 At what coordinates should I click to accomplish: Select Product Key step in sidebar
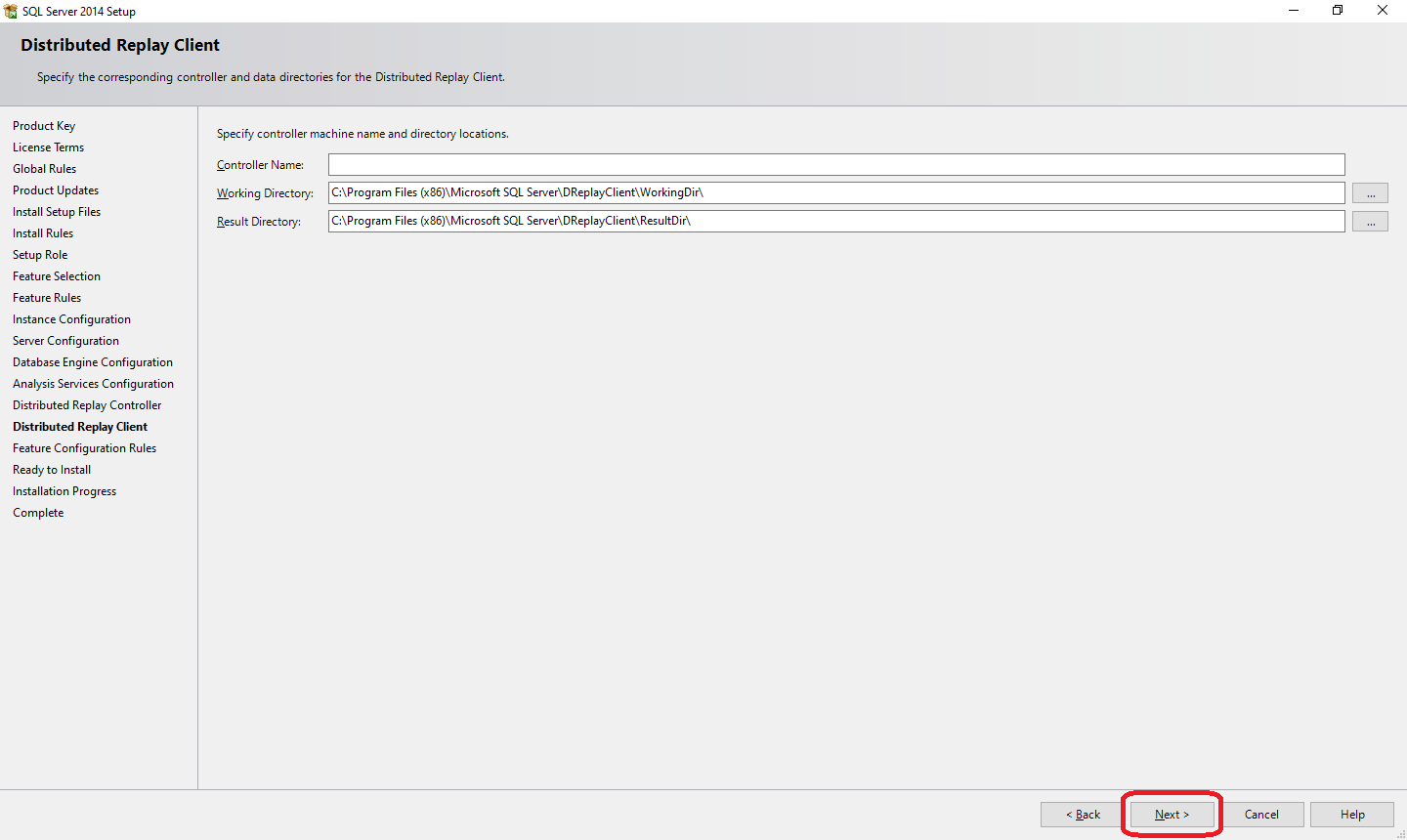tap(44, 126)
